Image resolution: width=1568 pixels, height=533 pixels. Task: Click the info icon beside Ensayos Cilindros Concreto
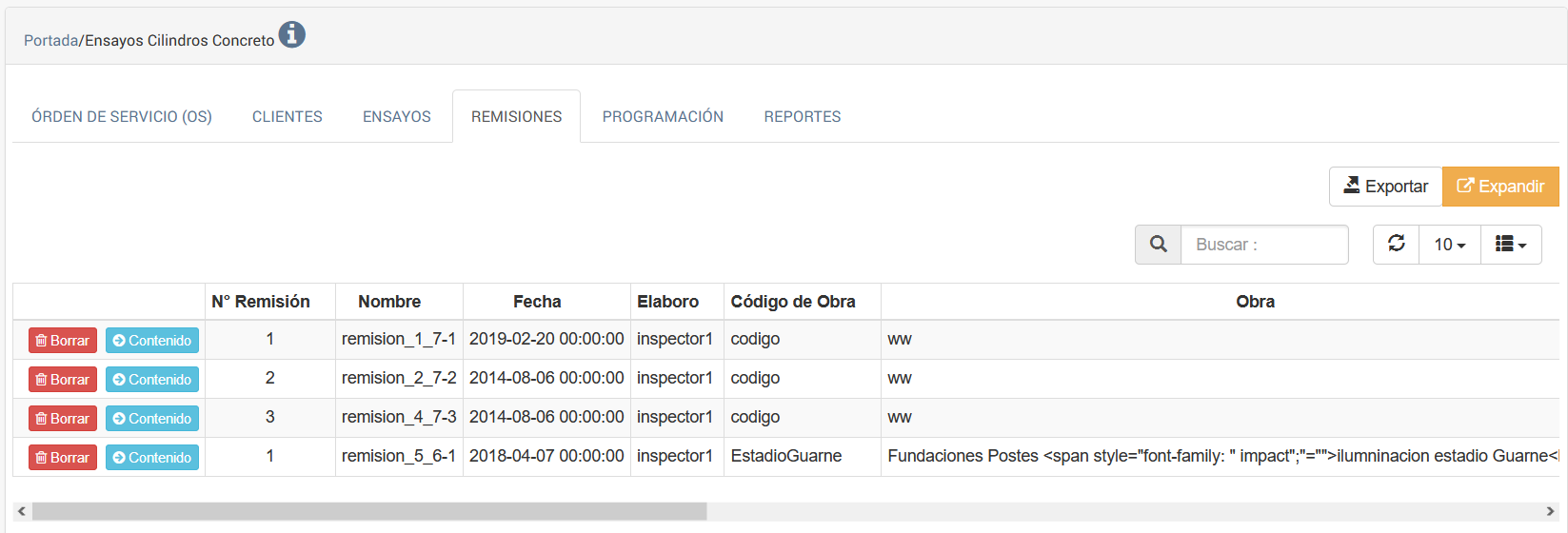[x=291, y=35]
